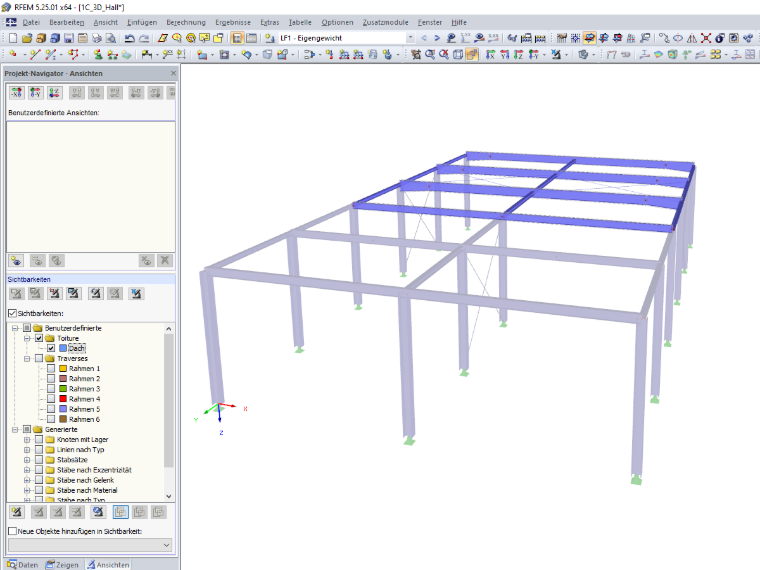Image resolution: width=760 pixels, height=570 pixels.
Task: Expand the Stabsätze node
Action: pyautogui.click(x=27, y=459)
